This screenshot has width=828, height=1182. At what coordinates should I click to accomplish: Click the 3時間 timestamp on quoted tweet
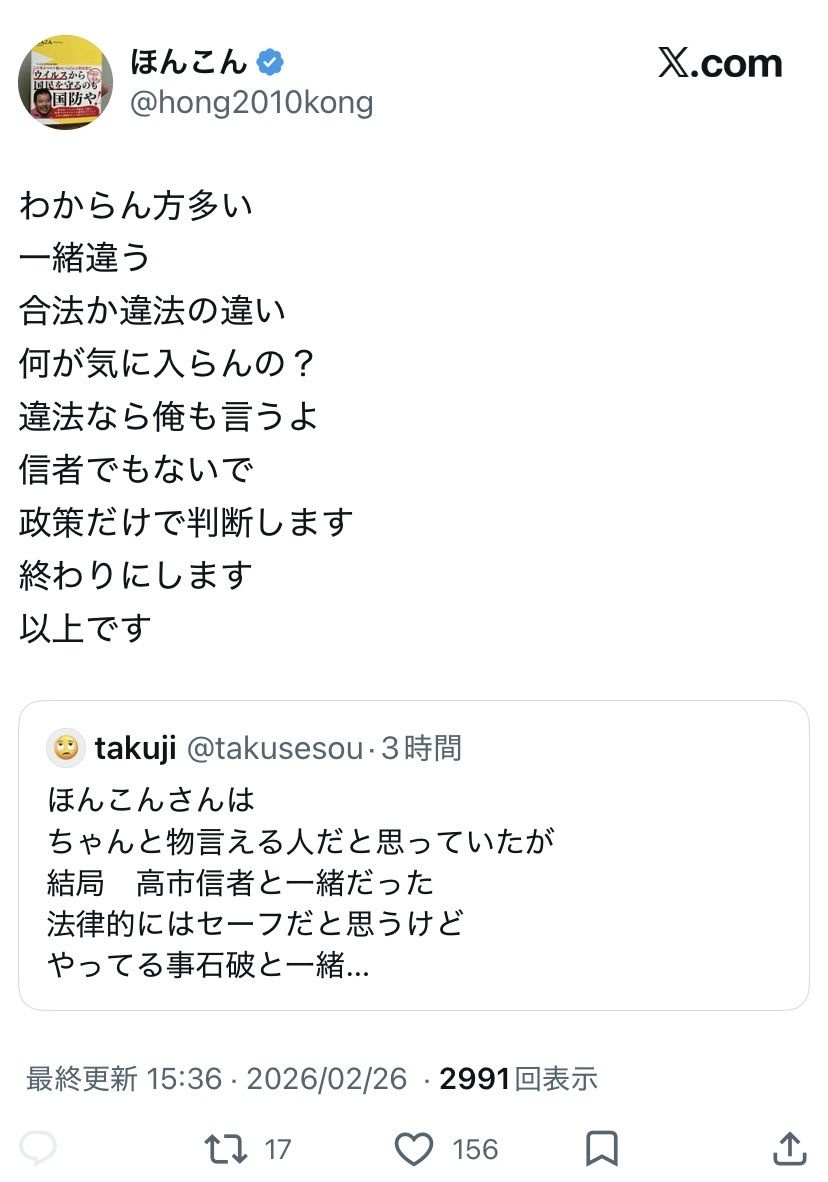422,748
